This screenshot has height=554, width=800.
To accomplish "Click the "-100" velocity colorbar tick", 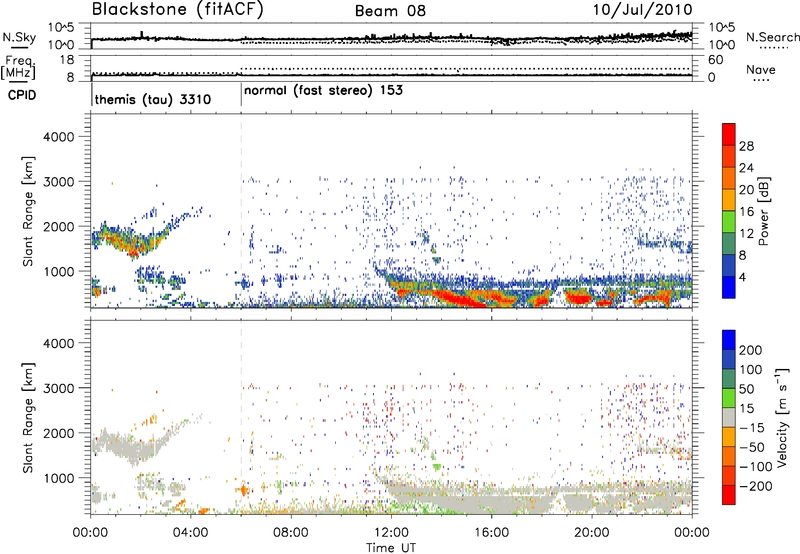I will pyautogui.click(x=755, y=467).
